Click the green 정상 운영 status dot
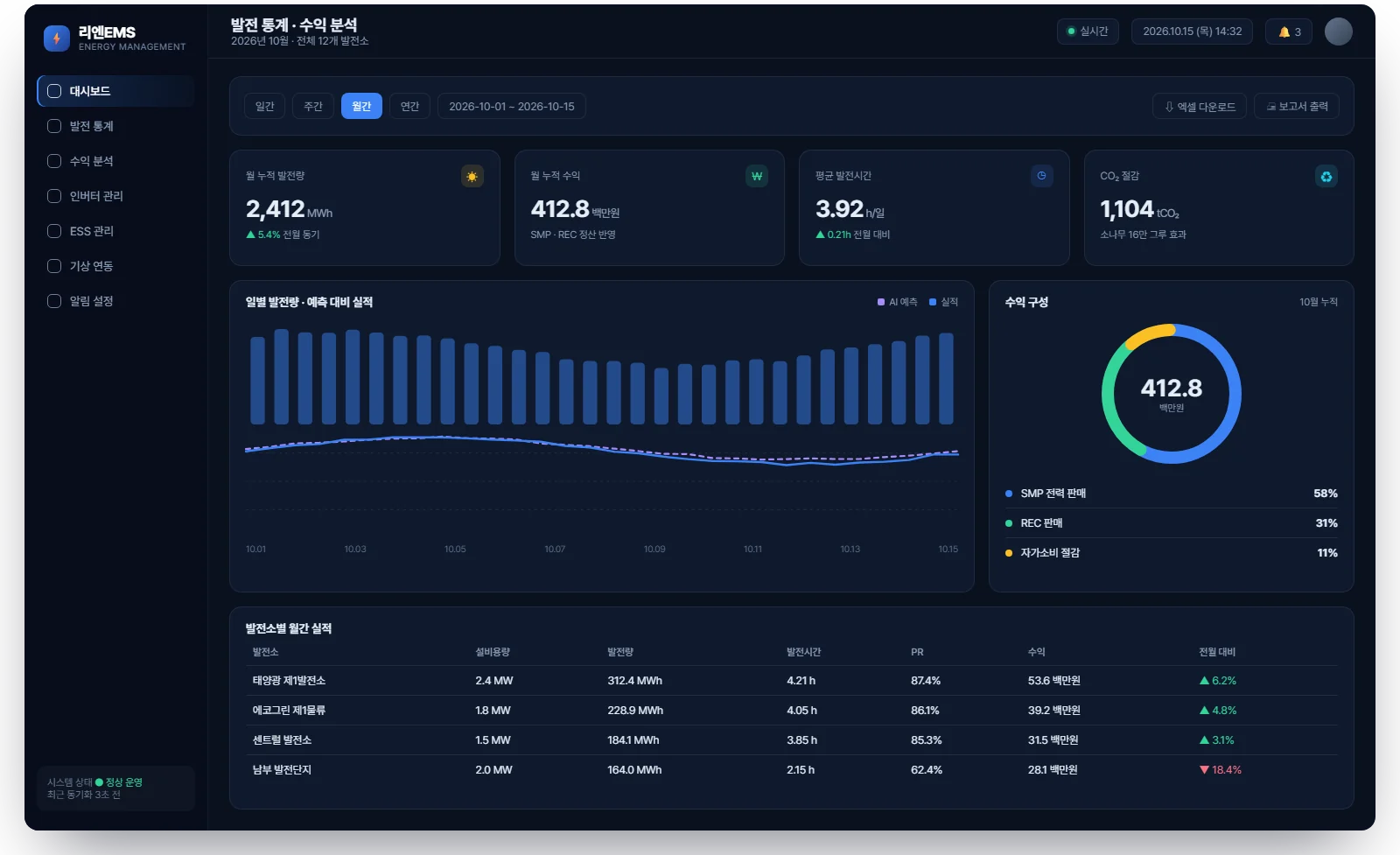The height and width of the screenshot is (855, 1400). coord(99,782)
